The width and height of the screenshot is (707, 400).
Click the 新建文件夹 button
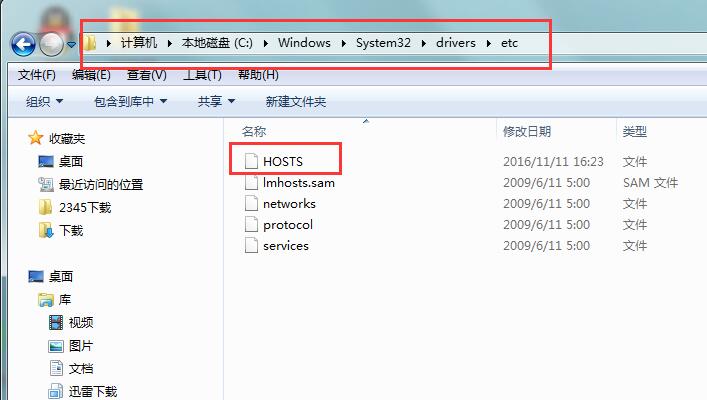295,101
